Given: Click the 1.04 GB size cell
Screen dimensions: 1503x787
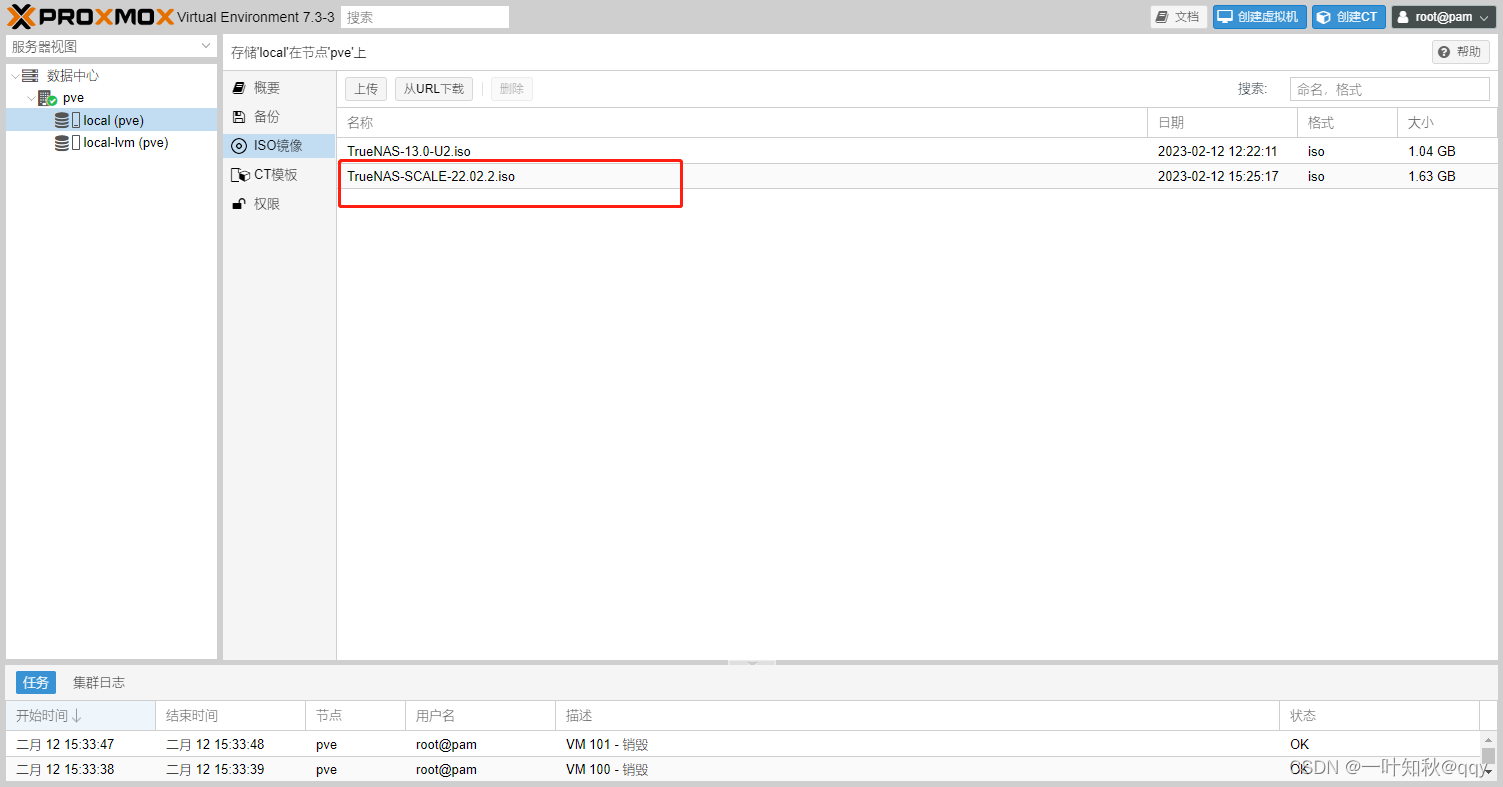Looking at the screenshot, I should pos(1431,151).
